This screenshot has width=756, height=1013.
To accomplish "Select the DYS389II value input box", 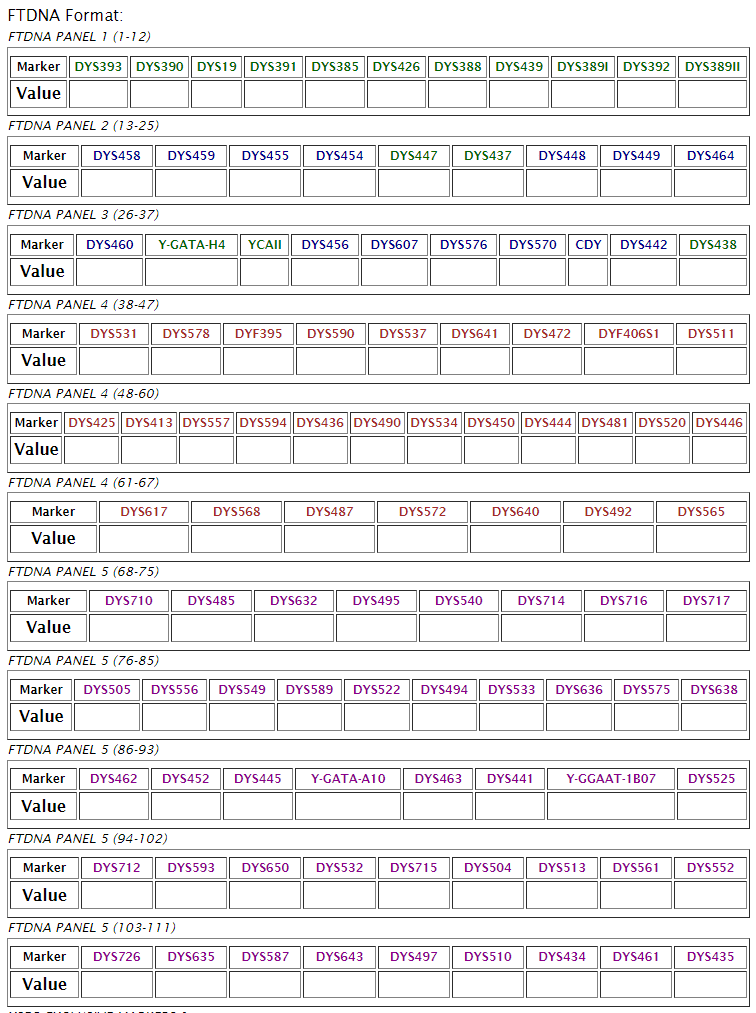I will pyautogui.click(x=712, y=94).
